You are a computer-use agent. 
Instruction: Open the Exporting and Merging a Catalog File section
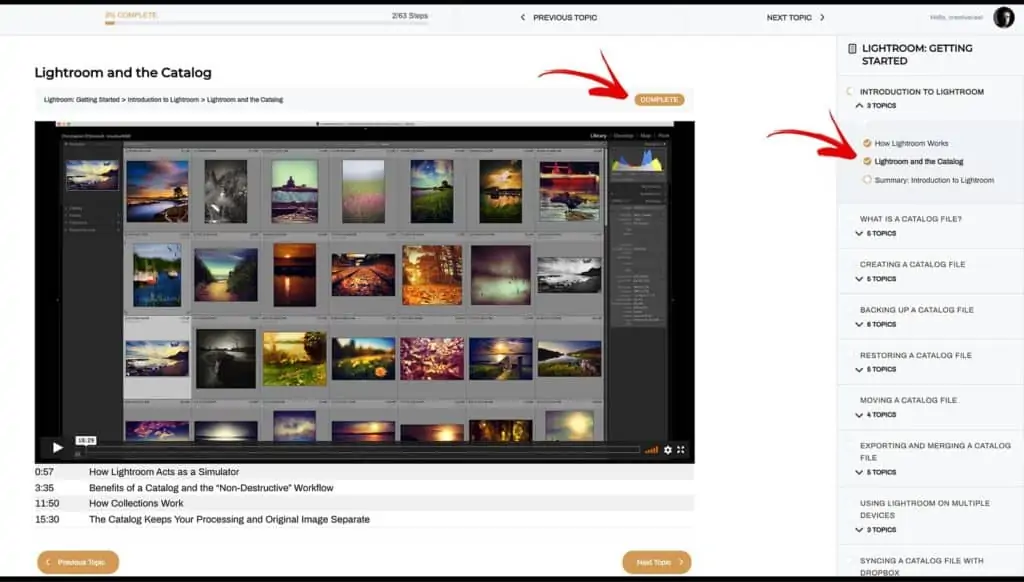click(x=935, y=451)
